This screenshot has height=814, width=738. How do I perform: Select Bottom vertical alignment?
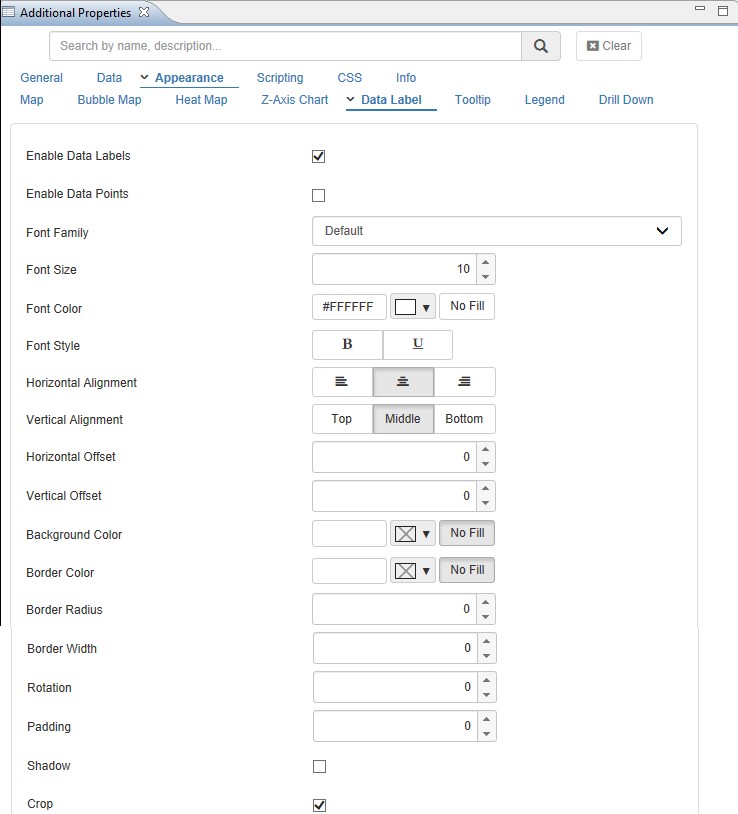pos(464,419)
